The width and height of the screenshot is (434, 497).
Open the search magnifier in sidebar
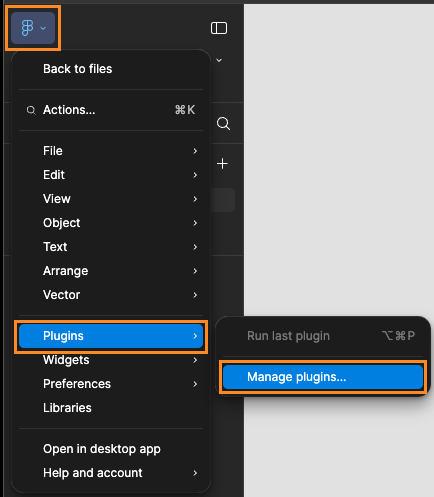[x=223, y=124]
